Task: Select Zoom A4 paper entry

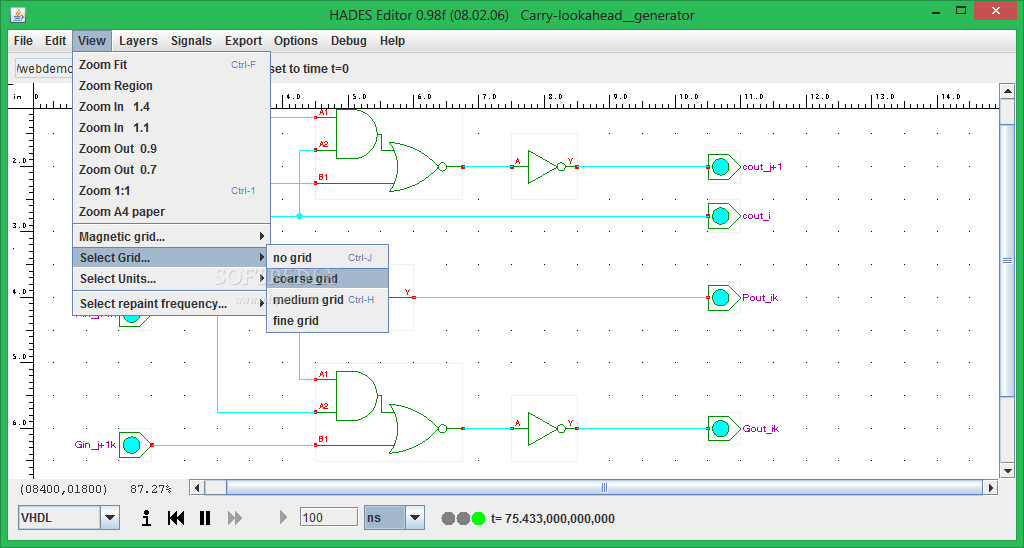Action: pos(171,211)
